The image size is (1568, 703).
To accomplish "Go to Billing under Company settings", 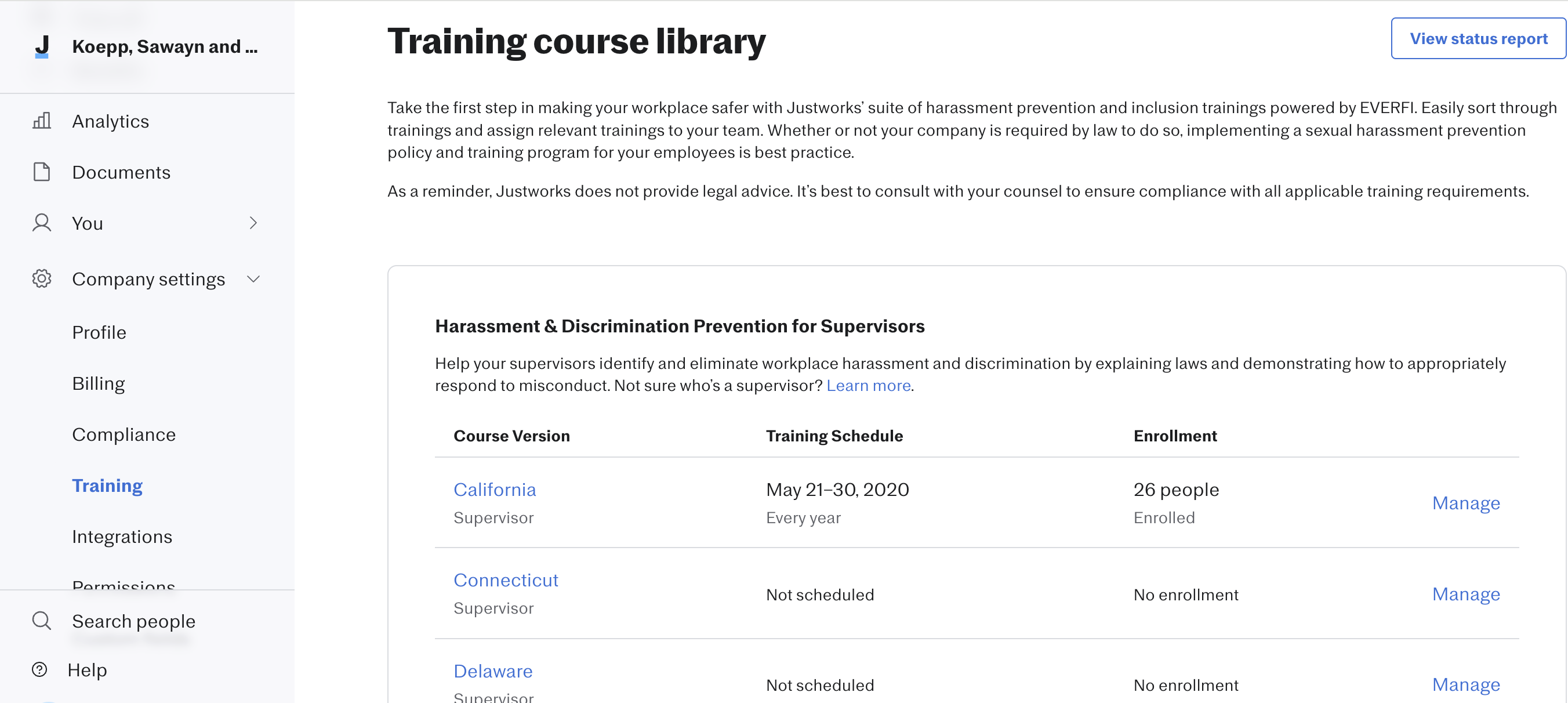I will (x=99, y=383).
